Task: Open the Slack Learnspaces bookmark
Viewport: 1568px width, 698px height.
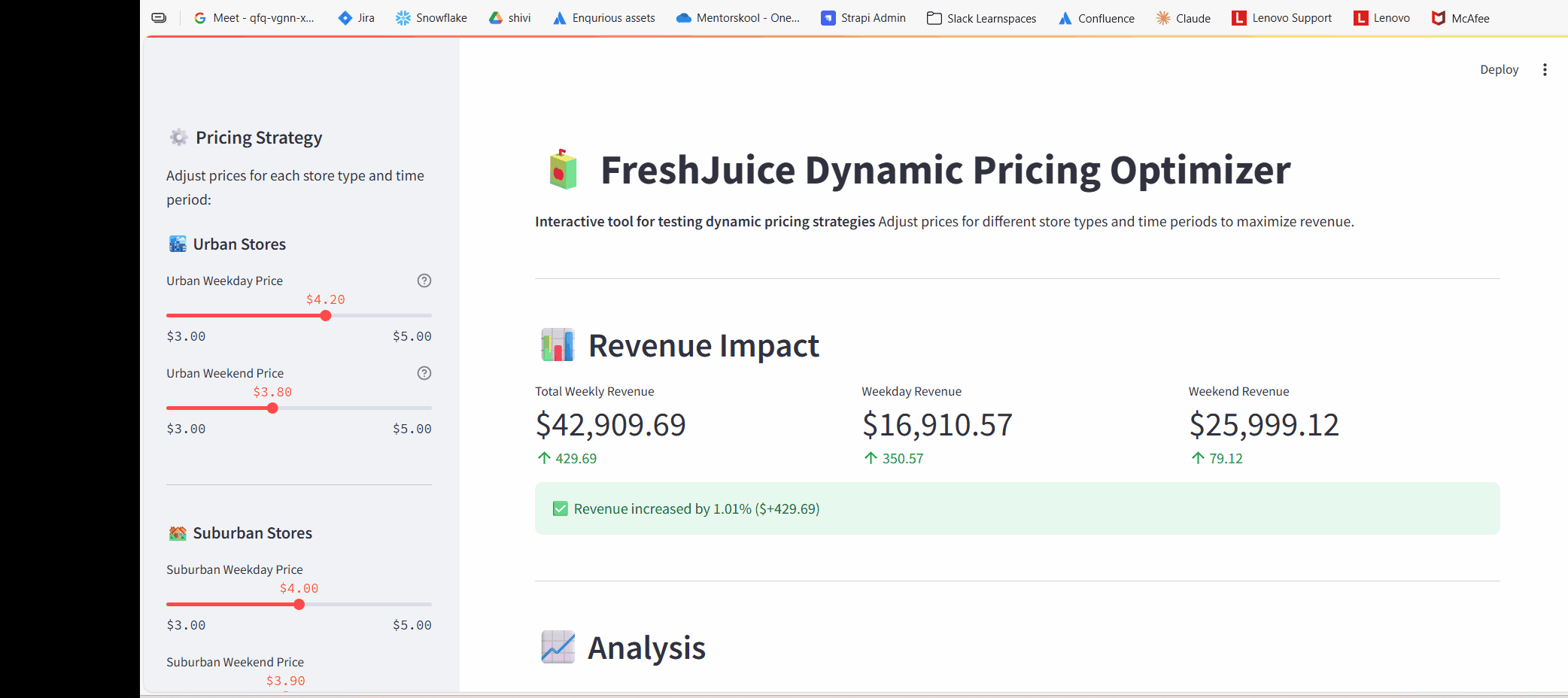Action: pos(980,17)
